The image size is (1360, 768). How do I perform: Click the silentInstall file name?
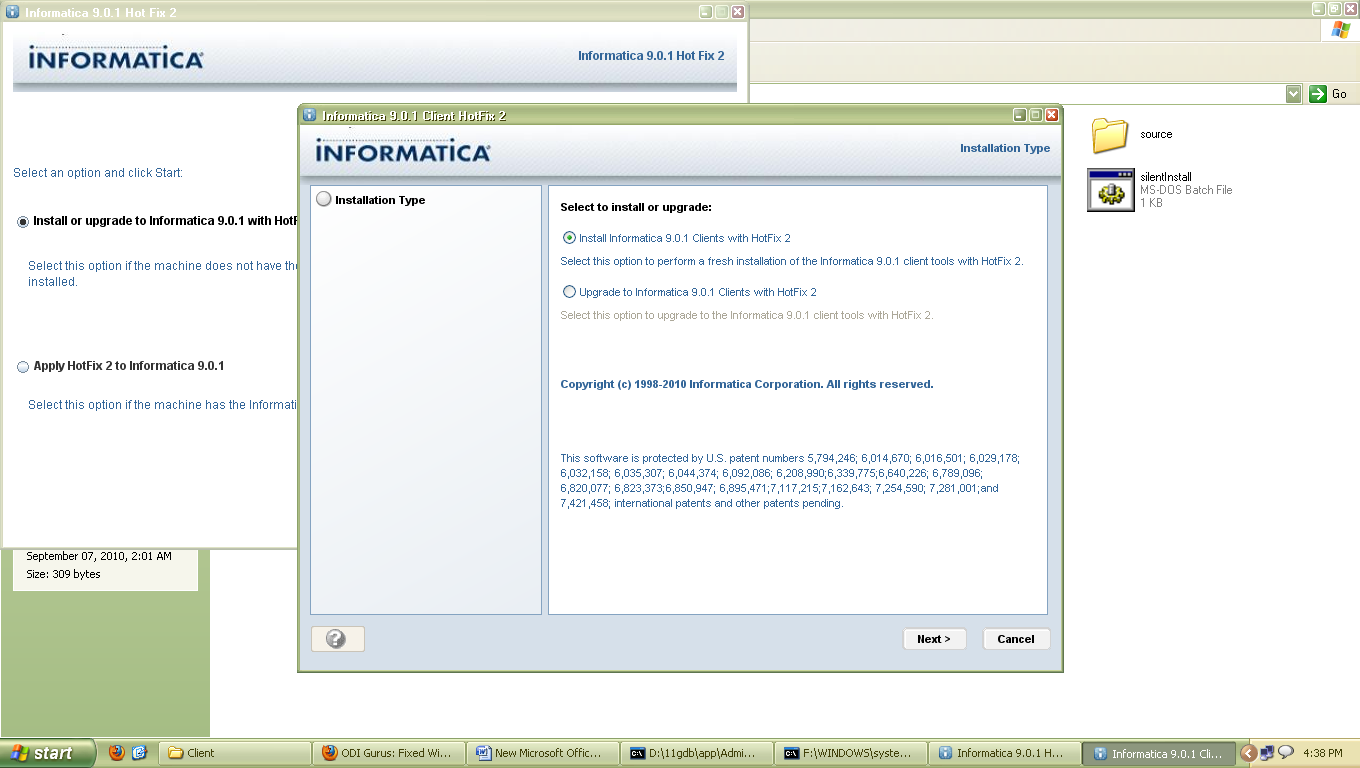click(1166, 177)
